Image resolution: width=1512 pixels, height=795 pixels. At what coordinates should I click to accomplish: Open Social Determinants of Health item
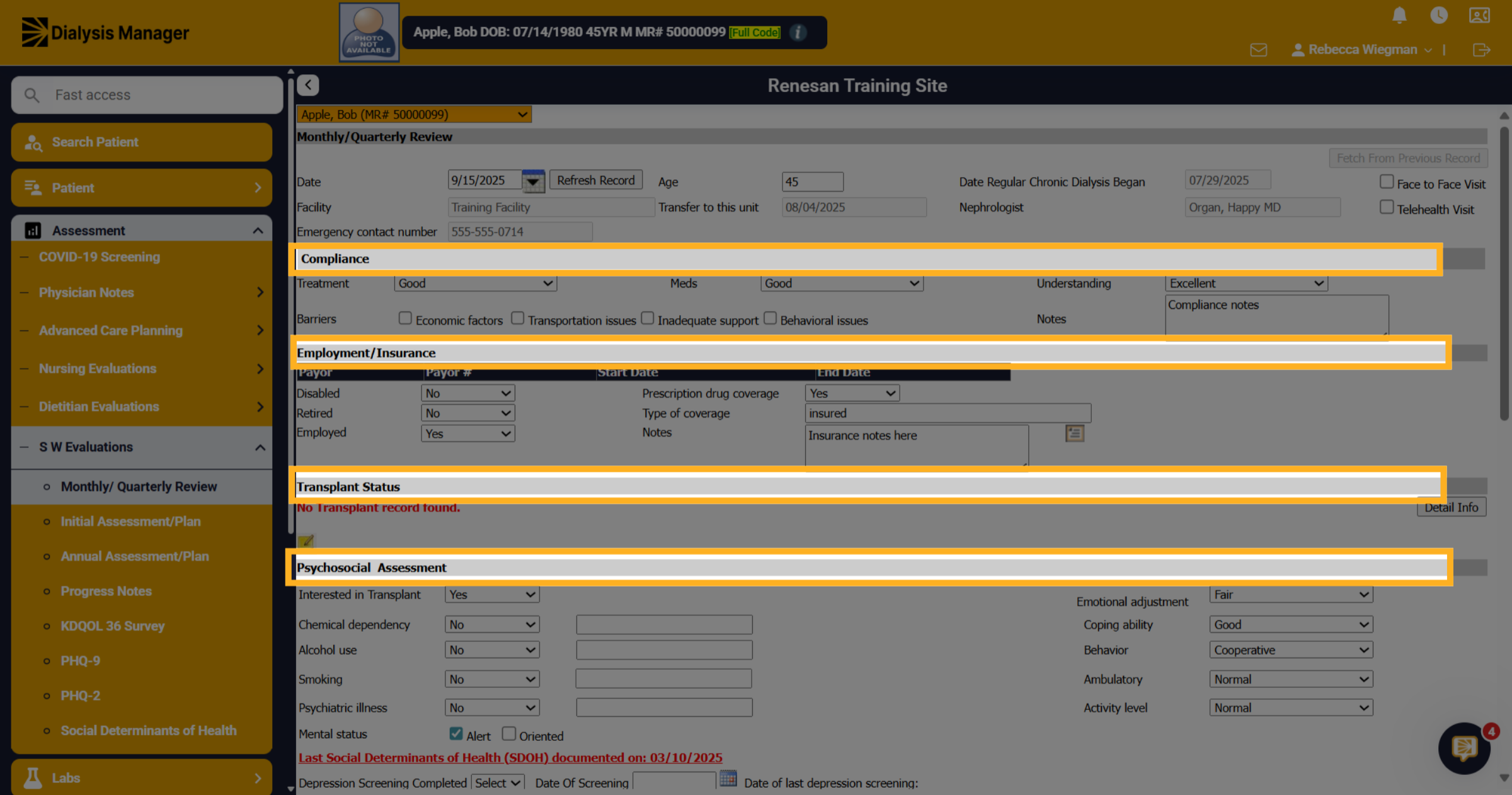(148, 731)
